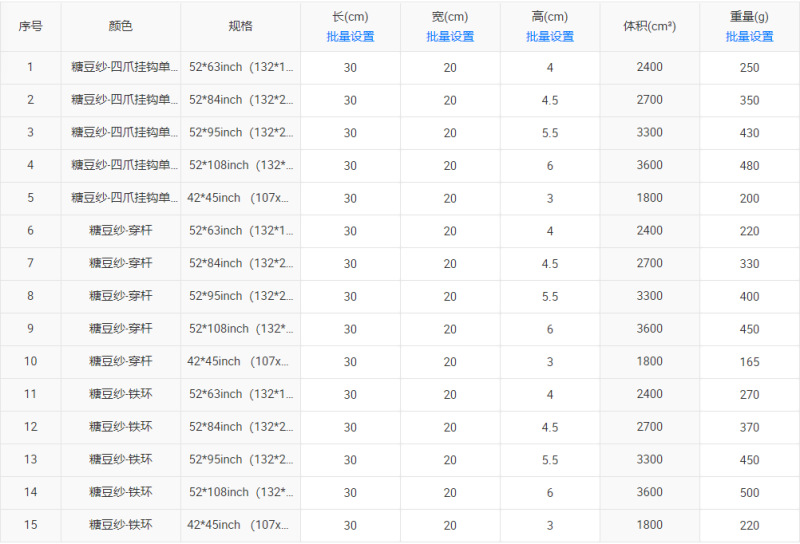Edit the weight field 165 in row 10

click(x=749, y=361)
